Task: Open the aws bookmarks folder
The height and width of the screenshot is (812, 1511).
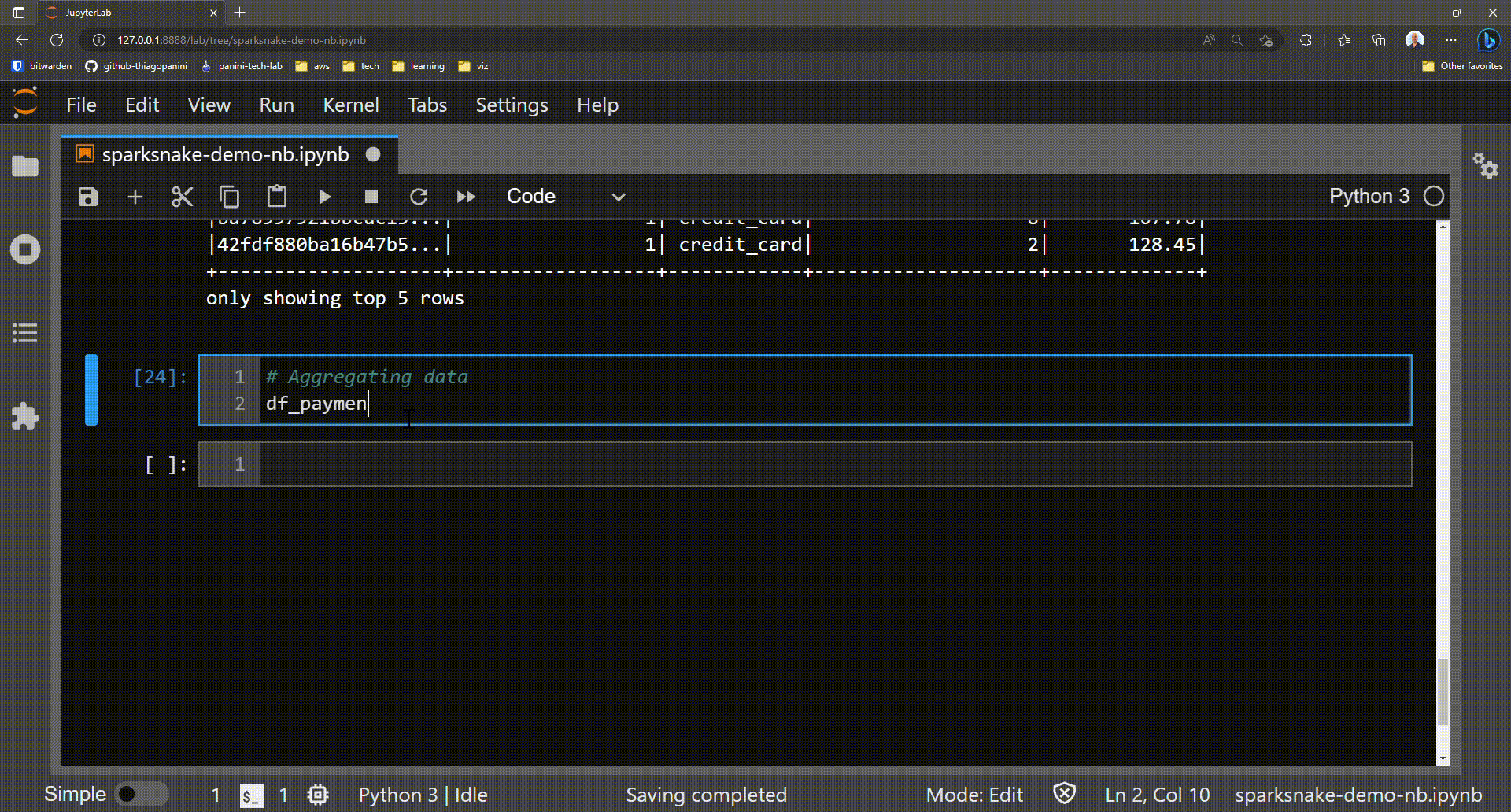Action: point(313,66)
